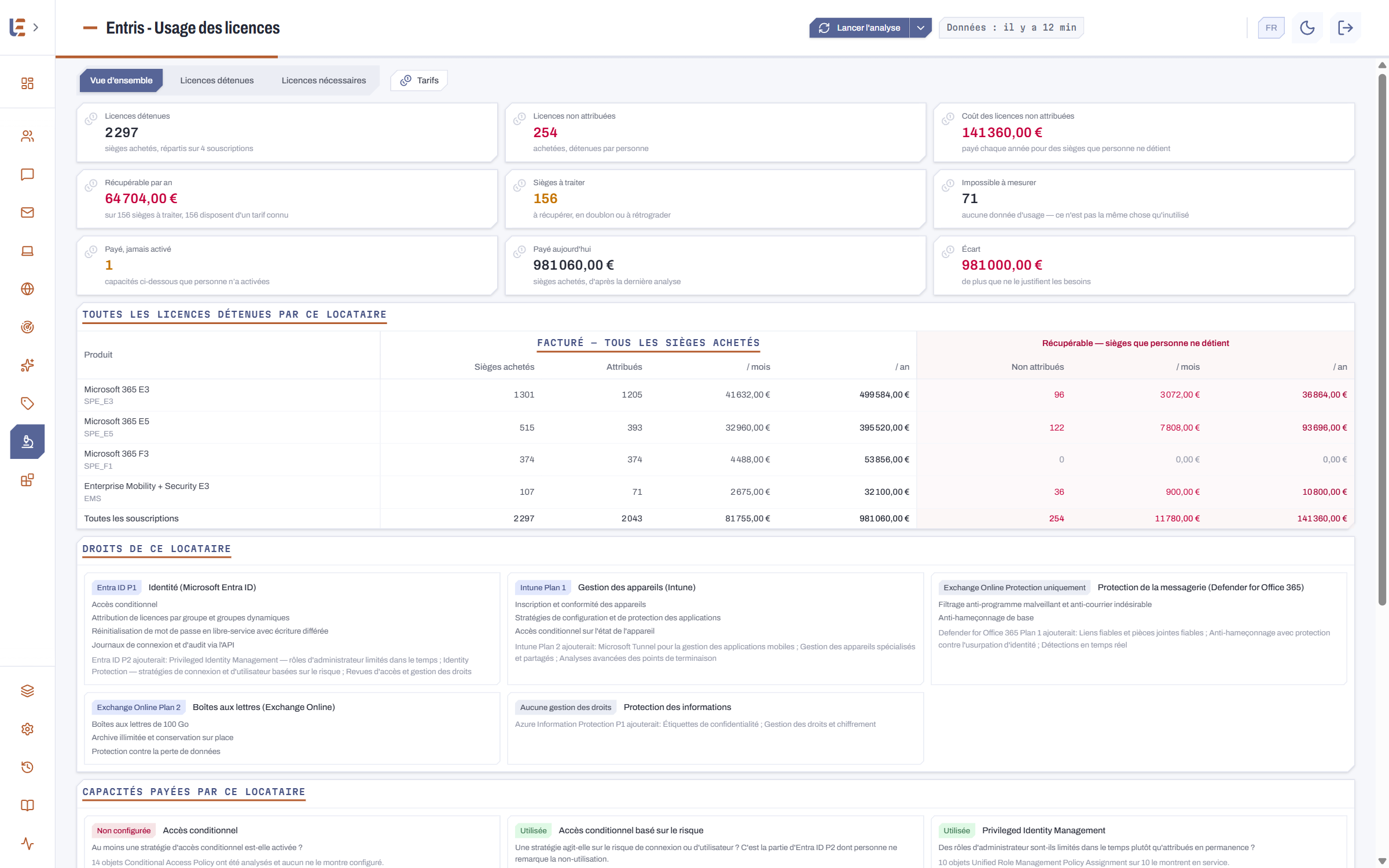Click the Licences détenues card info icon
This screenshot has width=1389, height=868.
[x=91, y=119]
